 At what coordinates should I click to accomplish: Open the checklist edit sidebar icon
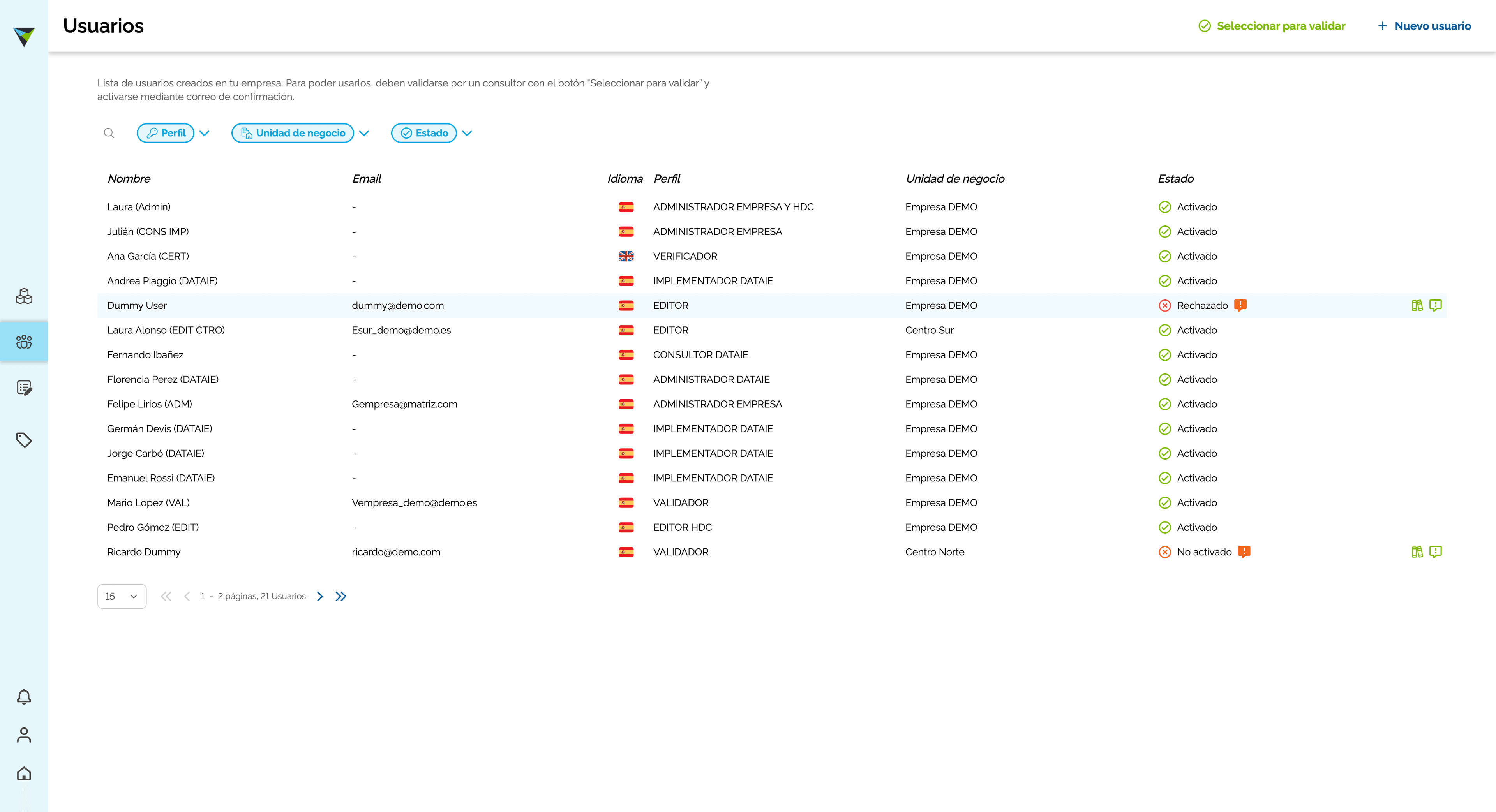pos(24,388)
